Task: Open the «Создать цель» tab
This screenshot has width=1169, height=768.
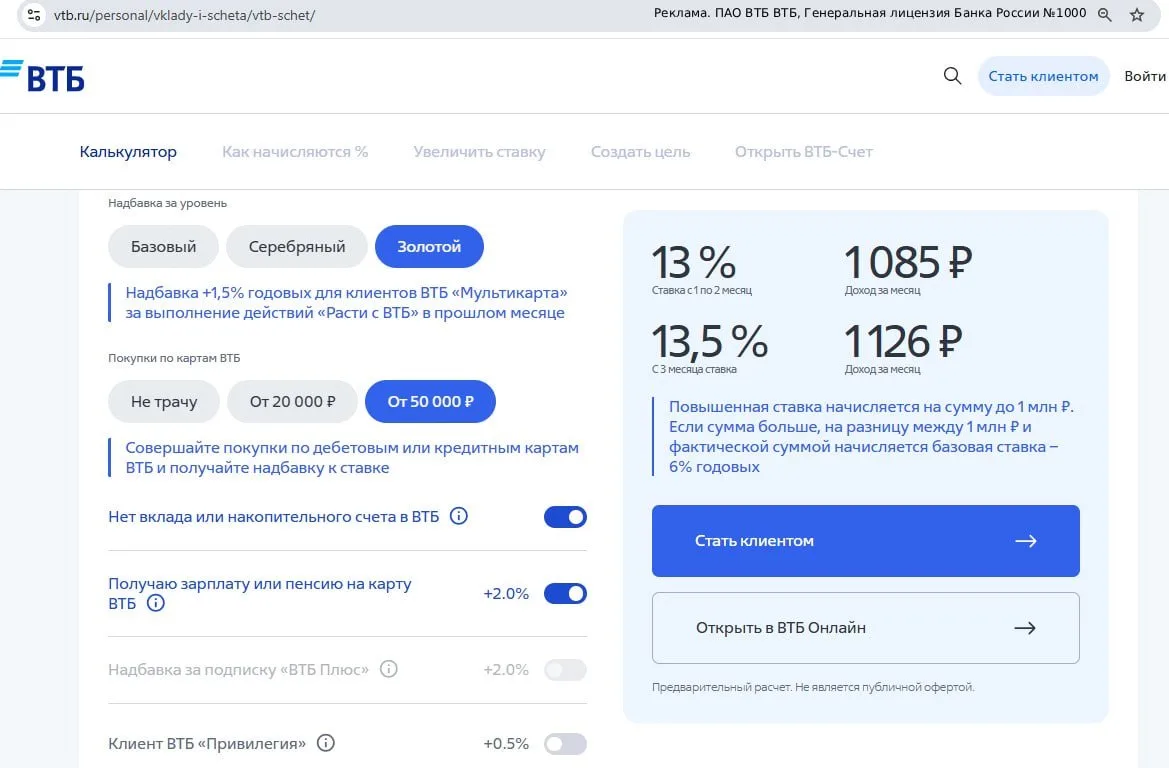Action: [x=640, y=151]
